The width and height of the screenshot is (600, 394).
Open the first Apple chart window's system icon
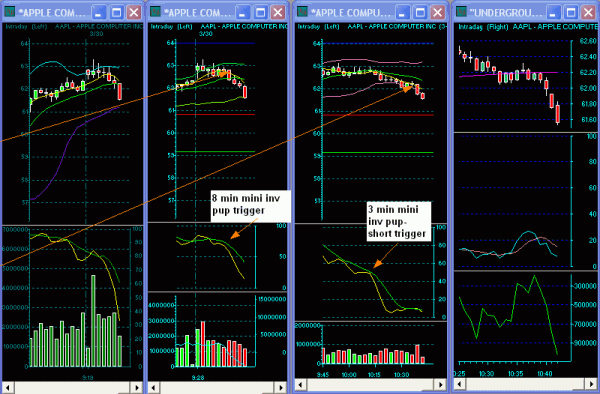pos(9,12)
